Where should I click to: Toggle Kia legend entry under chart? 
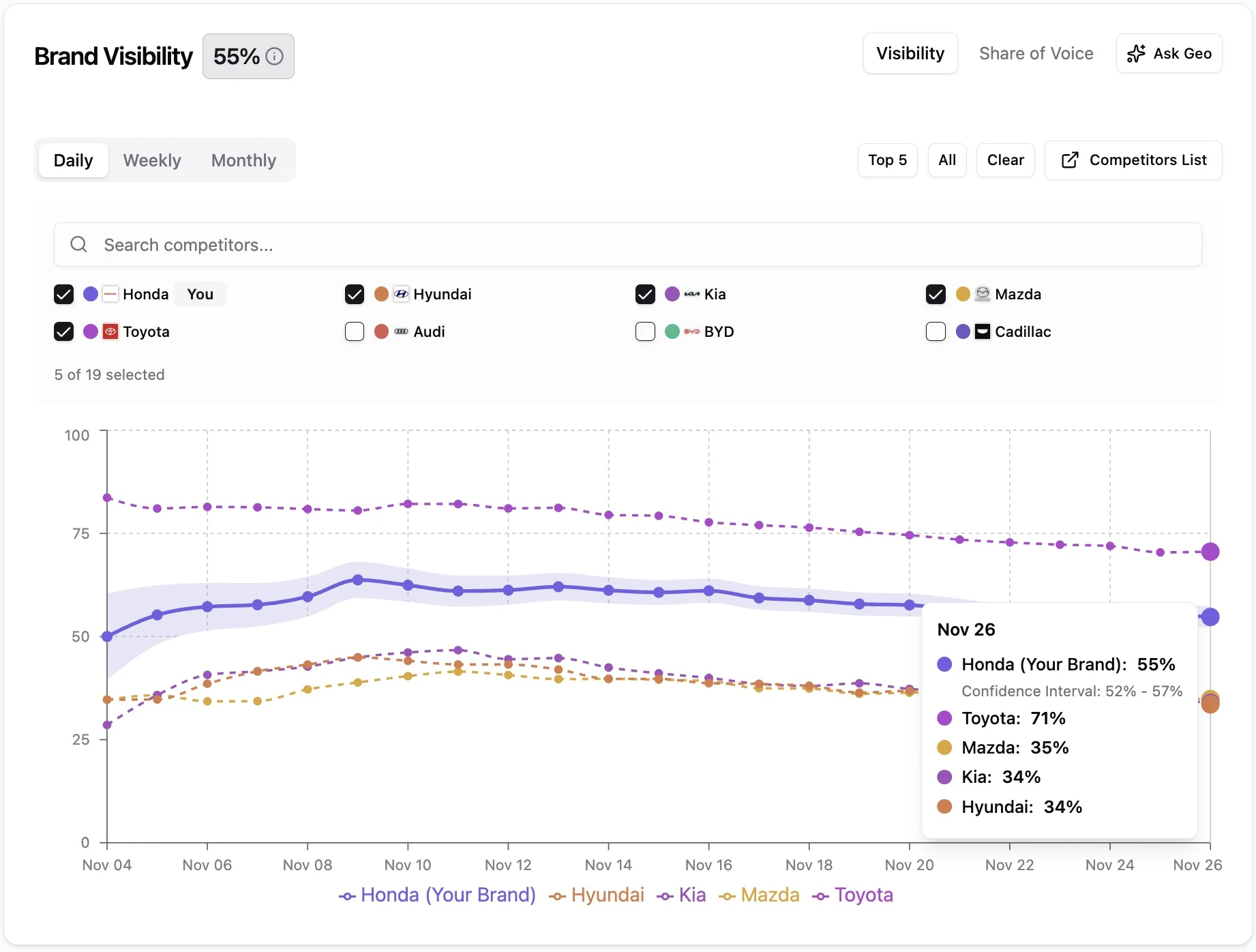pos(681,895)
